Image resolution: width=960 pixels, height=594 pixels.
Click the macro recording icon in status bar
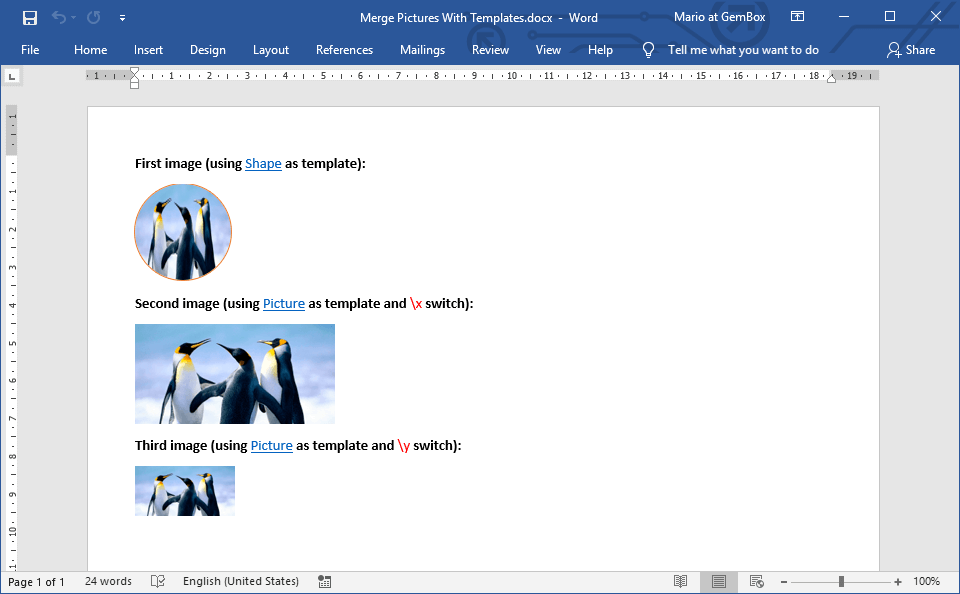click(324, 581)
